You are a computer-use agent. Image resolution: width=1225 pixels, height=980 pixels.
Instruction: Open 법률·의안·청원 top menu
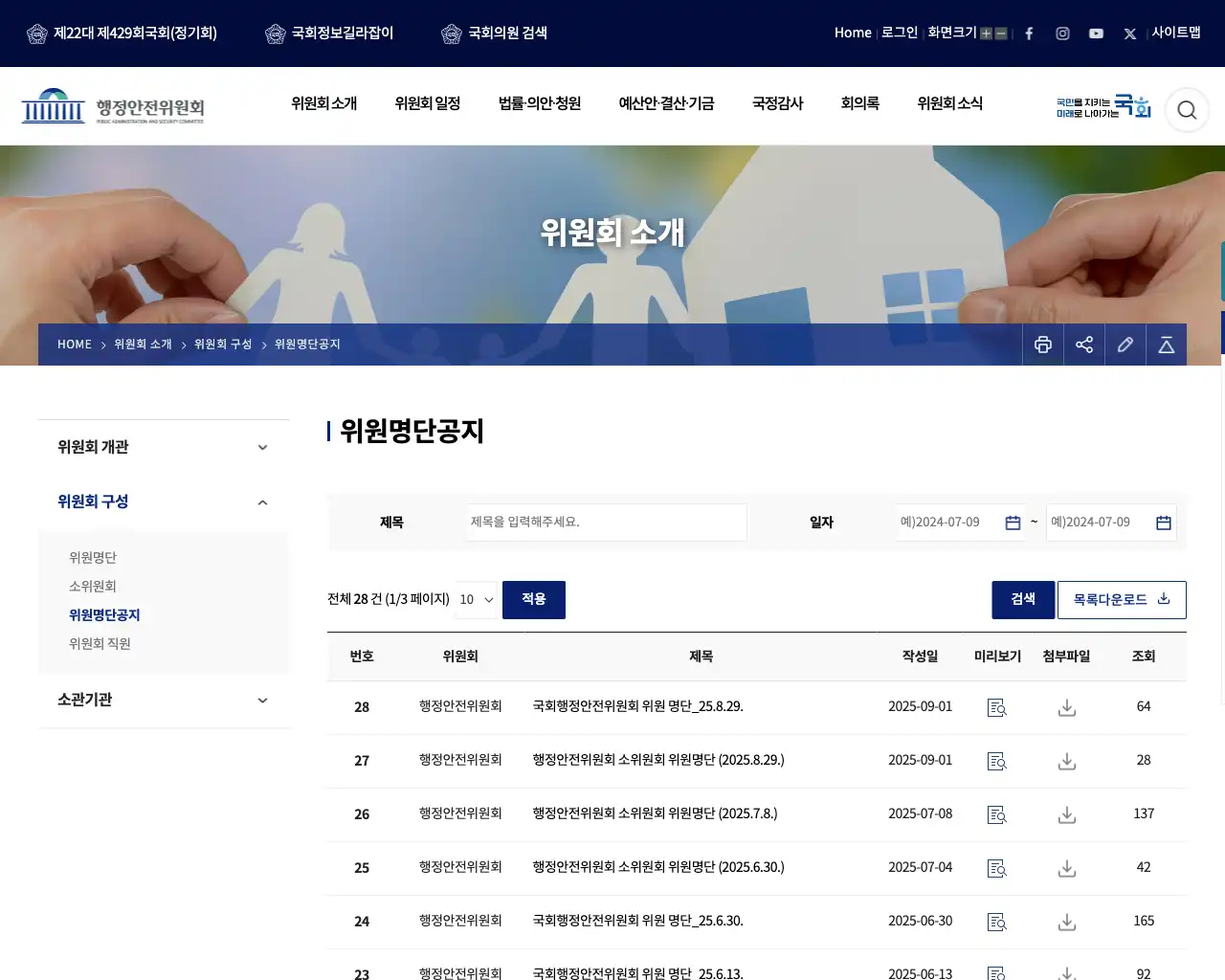(540, 103)
